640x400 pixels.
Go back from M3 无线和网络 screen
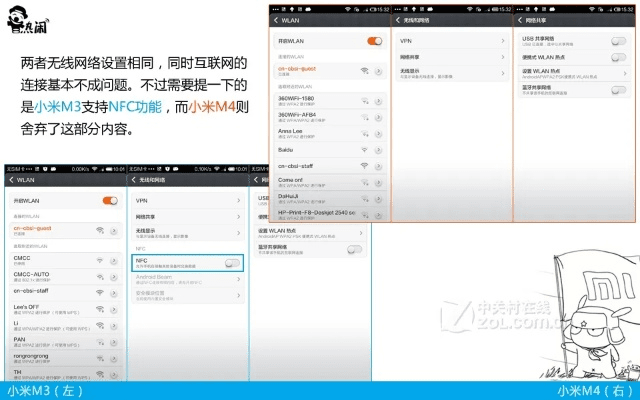(133, 180)
